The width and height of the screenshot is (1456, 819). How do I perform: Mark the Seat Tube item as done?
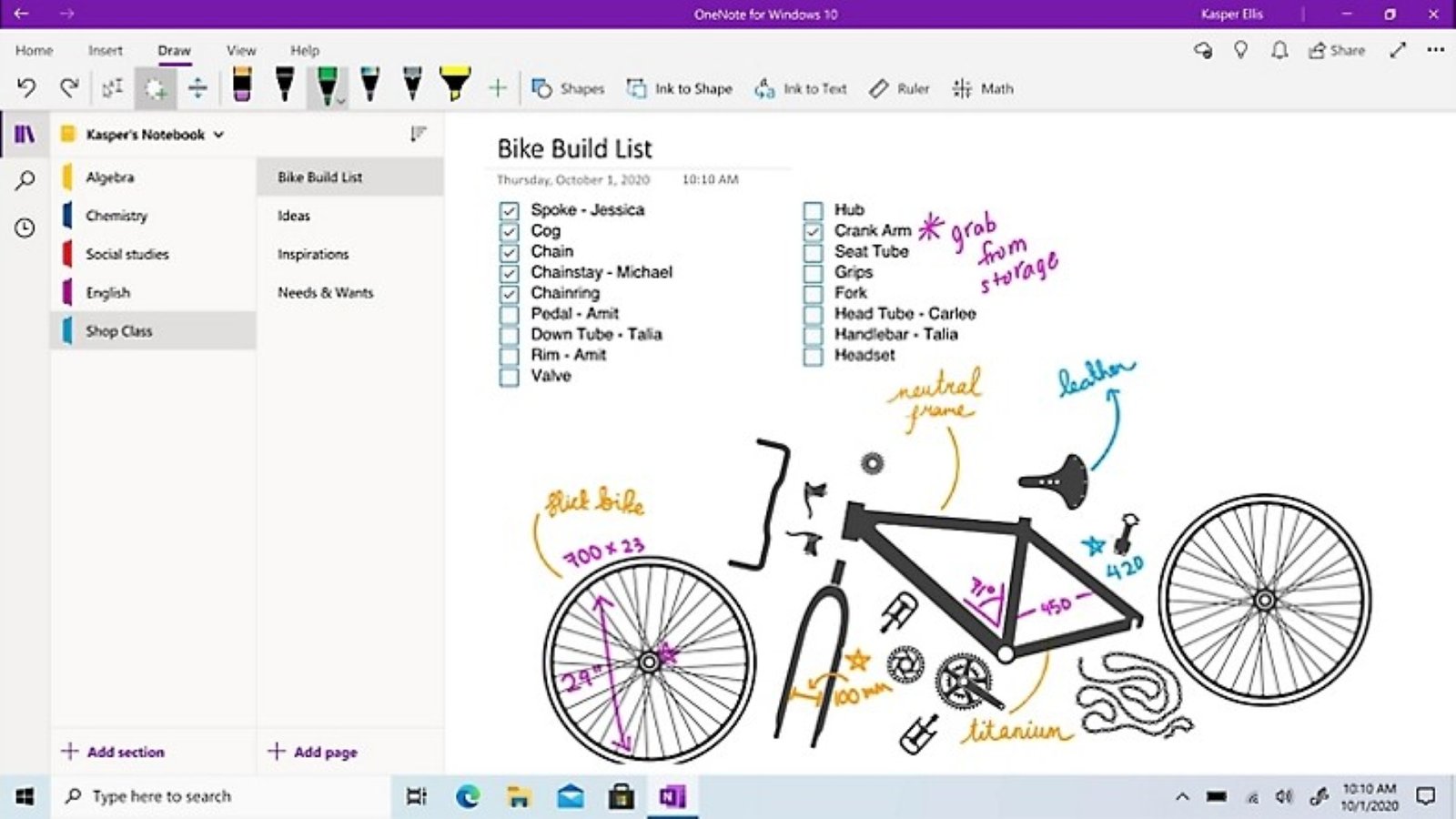point(812,251)
